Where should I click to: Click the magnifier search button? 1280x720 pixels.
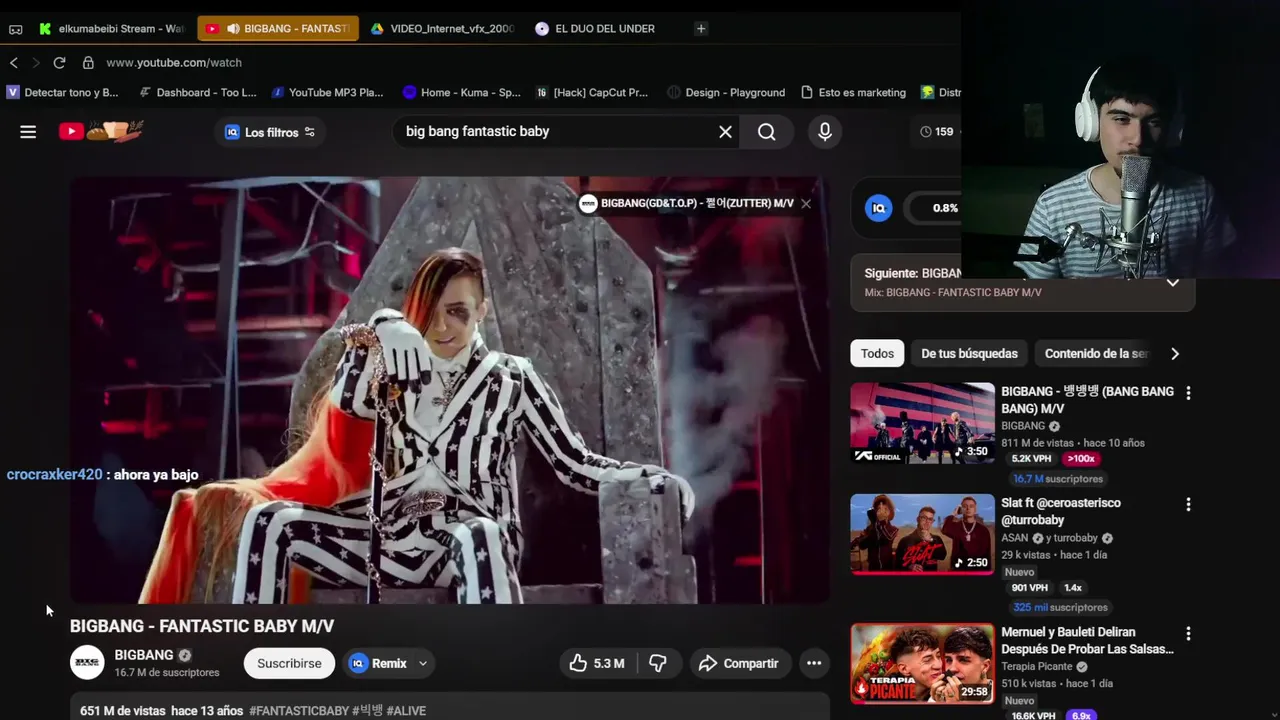[x=767, y=131]
